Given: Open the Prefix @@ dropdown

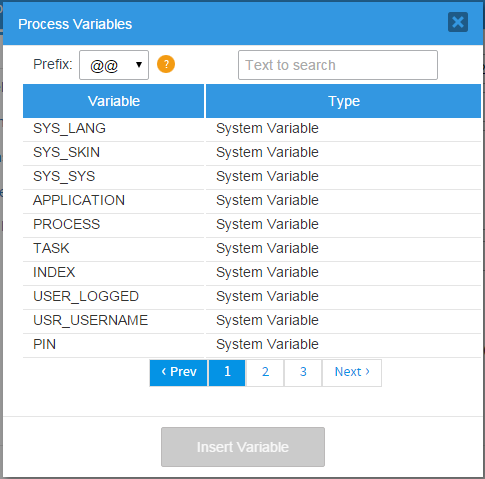Looking at the screenshot, I should (114, 65).
